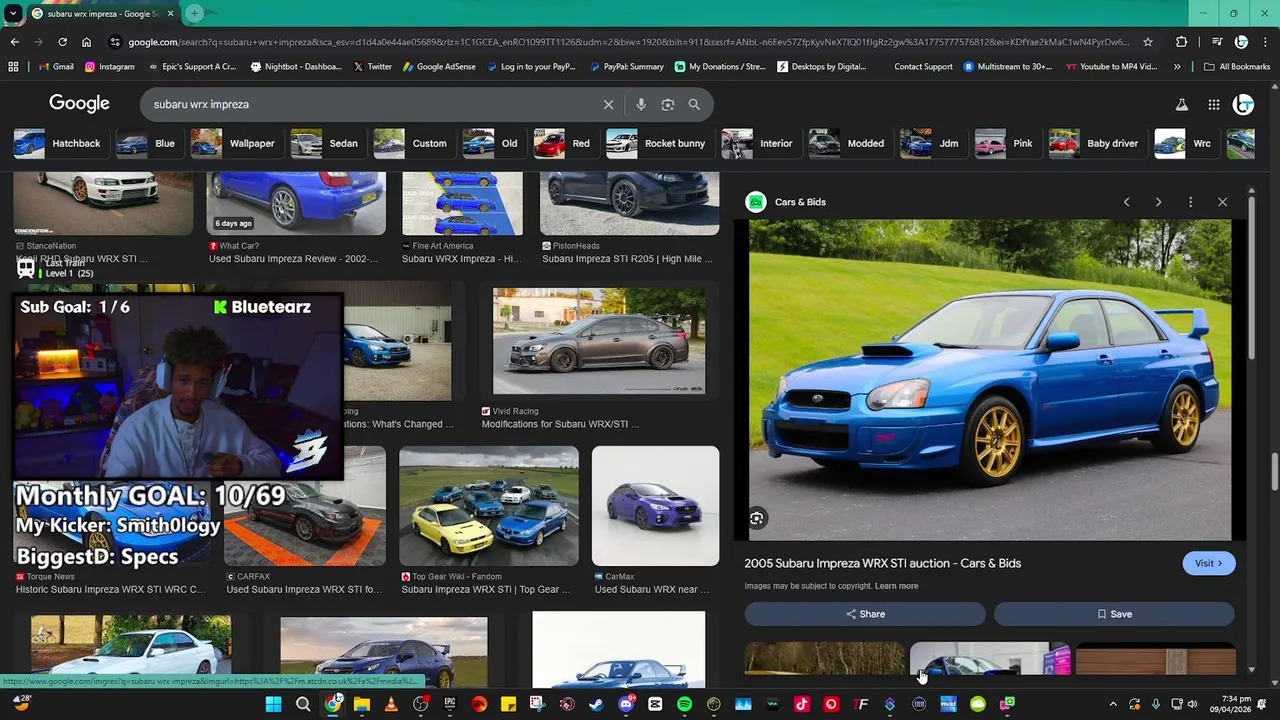Open Chrome media control button
This screenshot has height=720, width=1280.
[x=1216, y=42]
